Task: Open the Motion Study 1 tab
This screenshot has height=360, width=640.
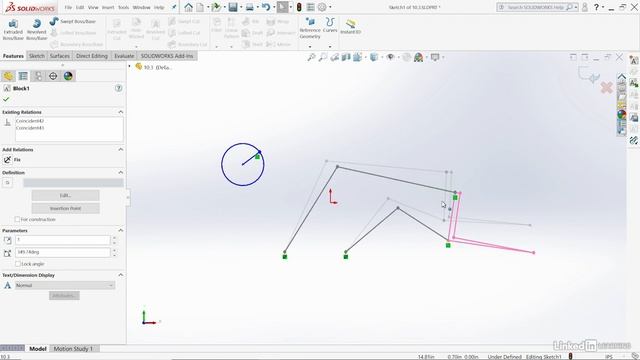Action: coord(73,349)
